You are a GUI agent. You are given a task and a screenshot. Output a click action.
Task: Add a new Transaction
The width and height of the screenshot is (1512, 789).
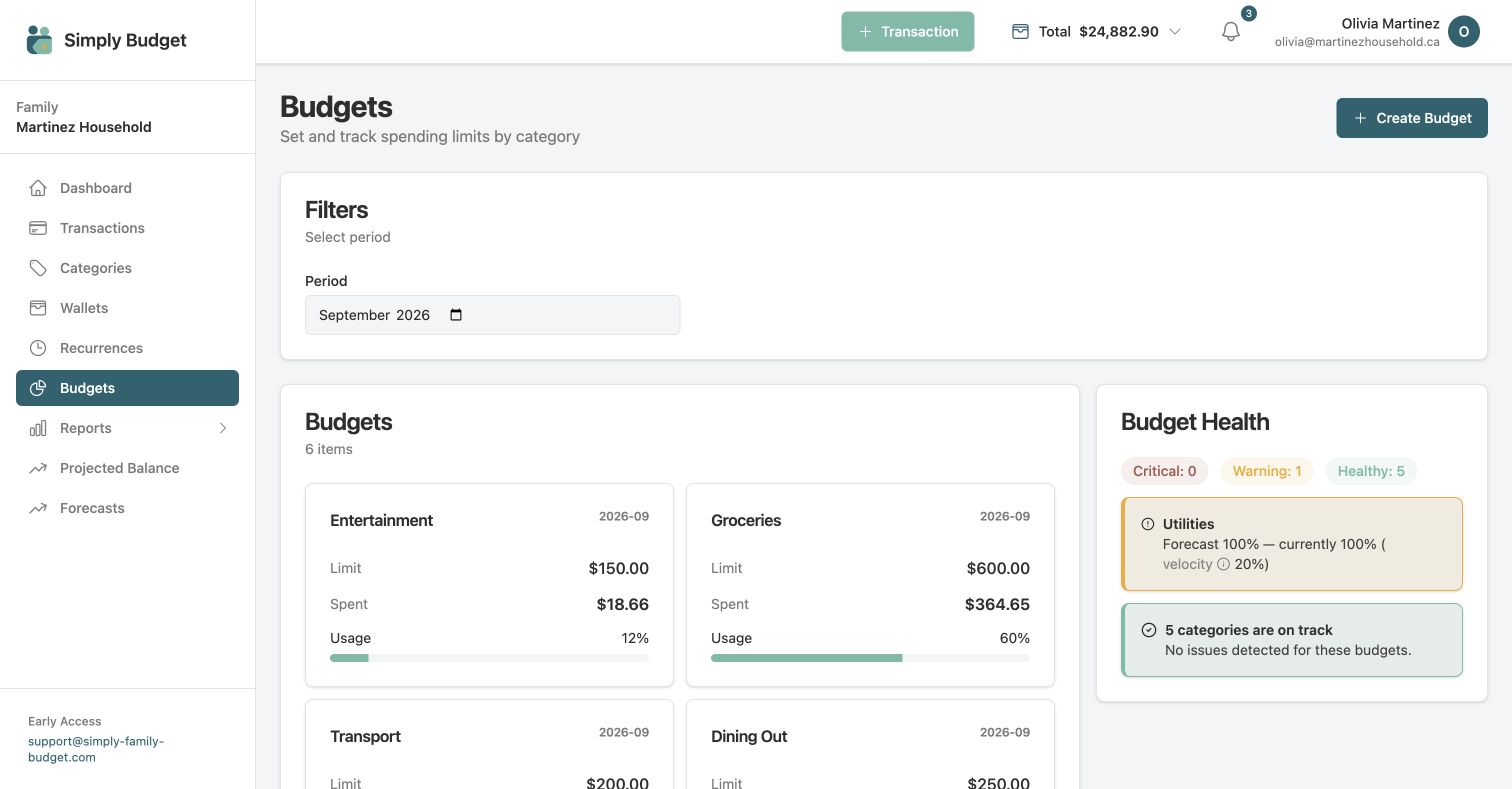coord(907,32)
